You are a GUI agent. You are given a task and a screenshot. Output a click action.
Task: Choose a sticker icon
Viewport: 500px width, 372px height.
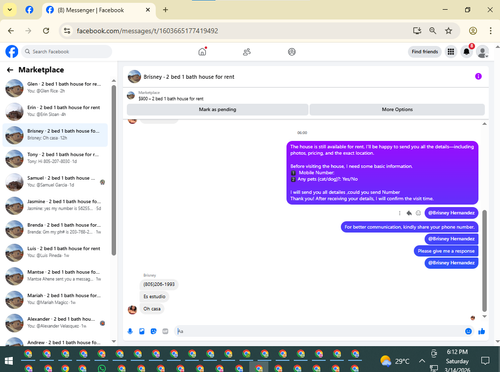153,331
